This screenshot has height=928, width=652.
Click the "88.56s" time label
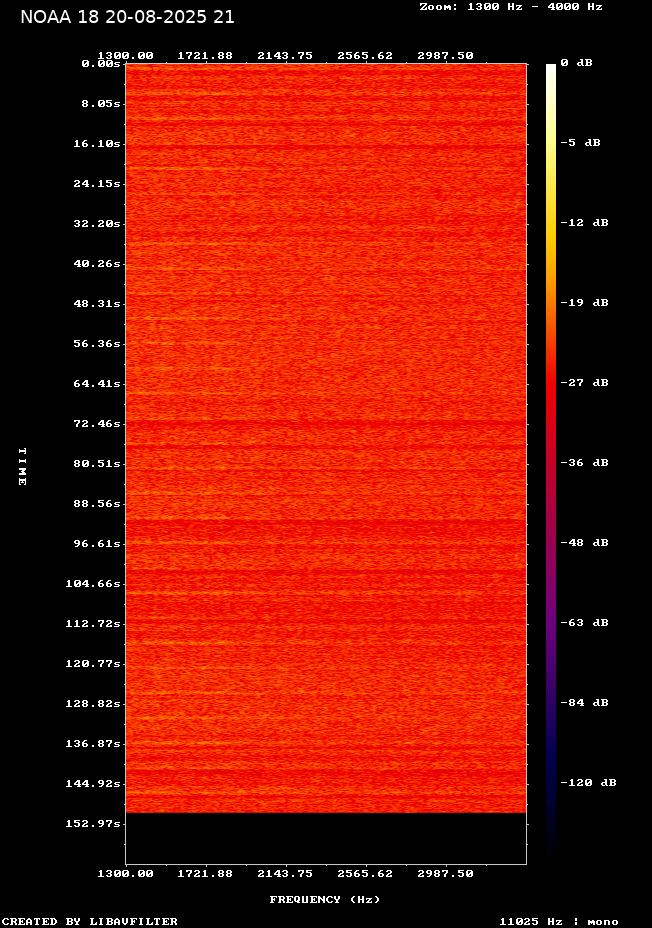pyautogui.click(x=97, y=504)
